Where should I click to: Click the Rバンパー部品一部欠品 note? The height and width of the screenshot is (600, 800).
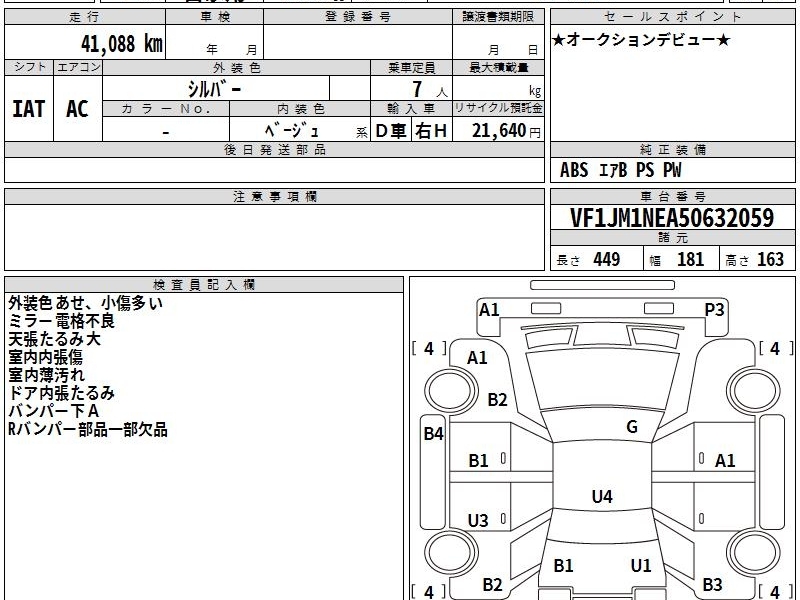click(x=87, y=429)
